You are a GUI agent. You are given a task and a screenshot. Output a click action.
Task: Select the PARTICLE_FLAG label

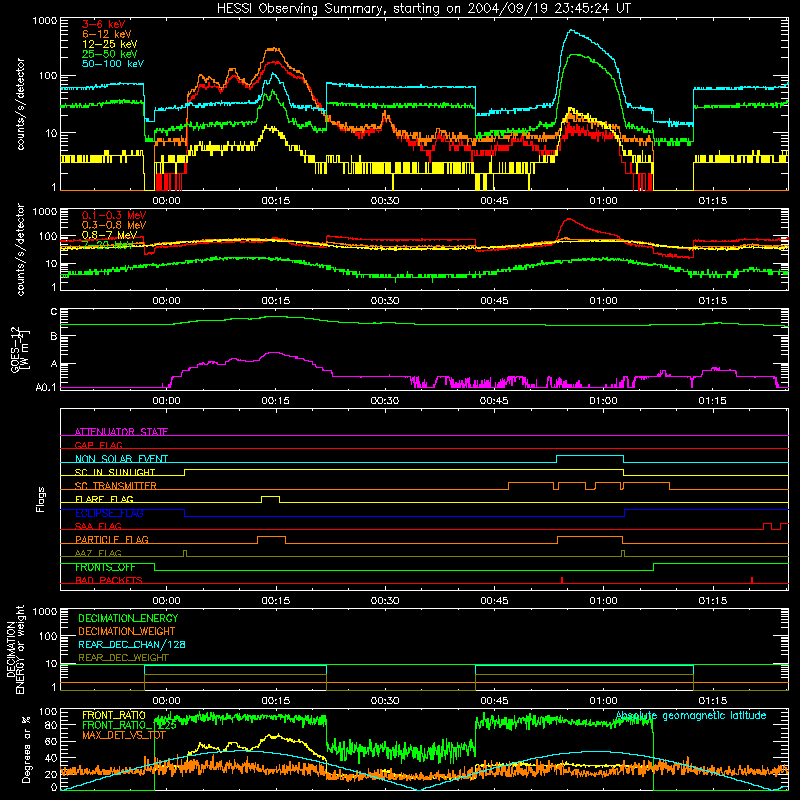point(112,539)
